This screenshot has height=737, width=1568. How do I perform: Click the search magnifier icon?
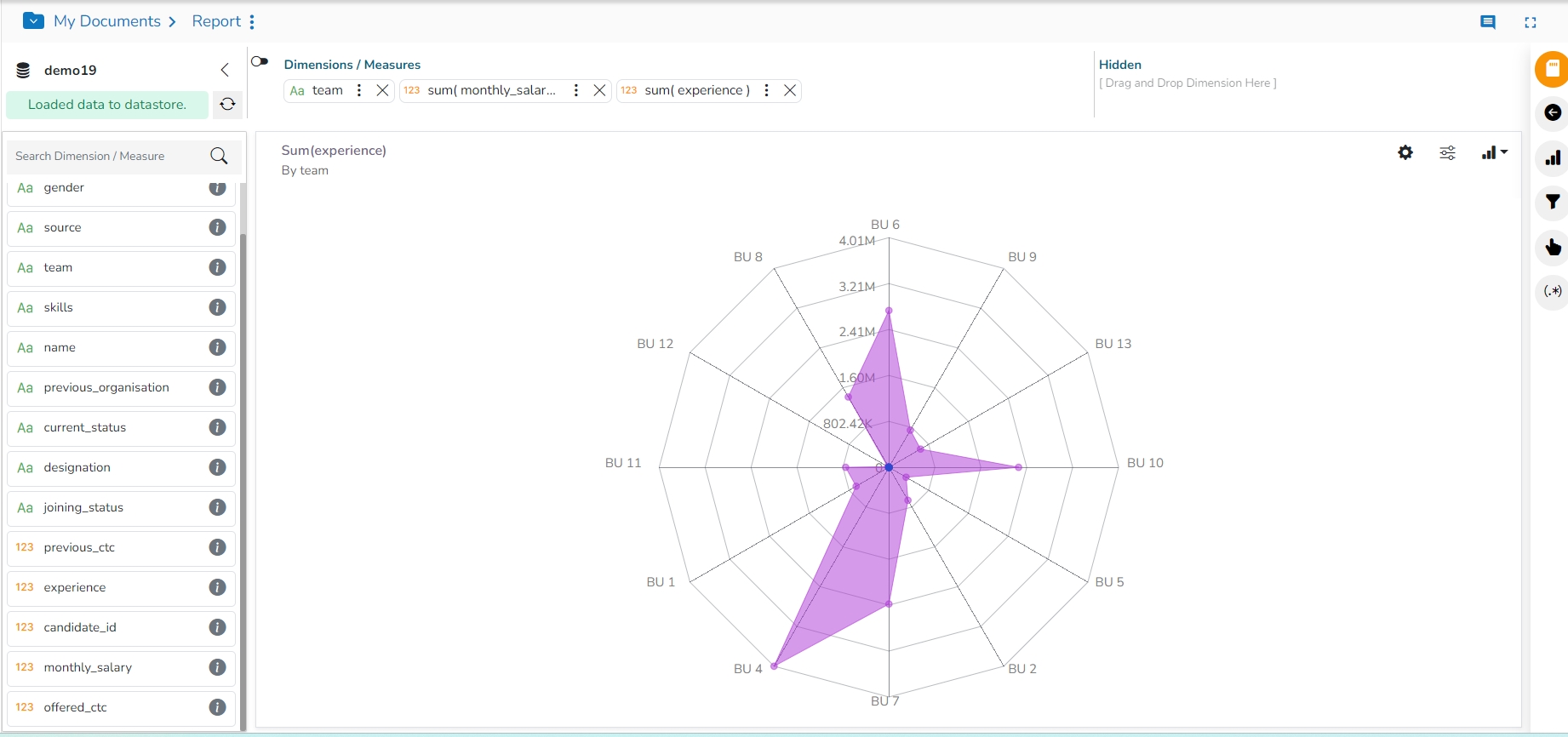point(219,157)
